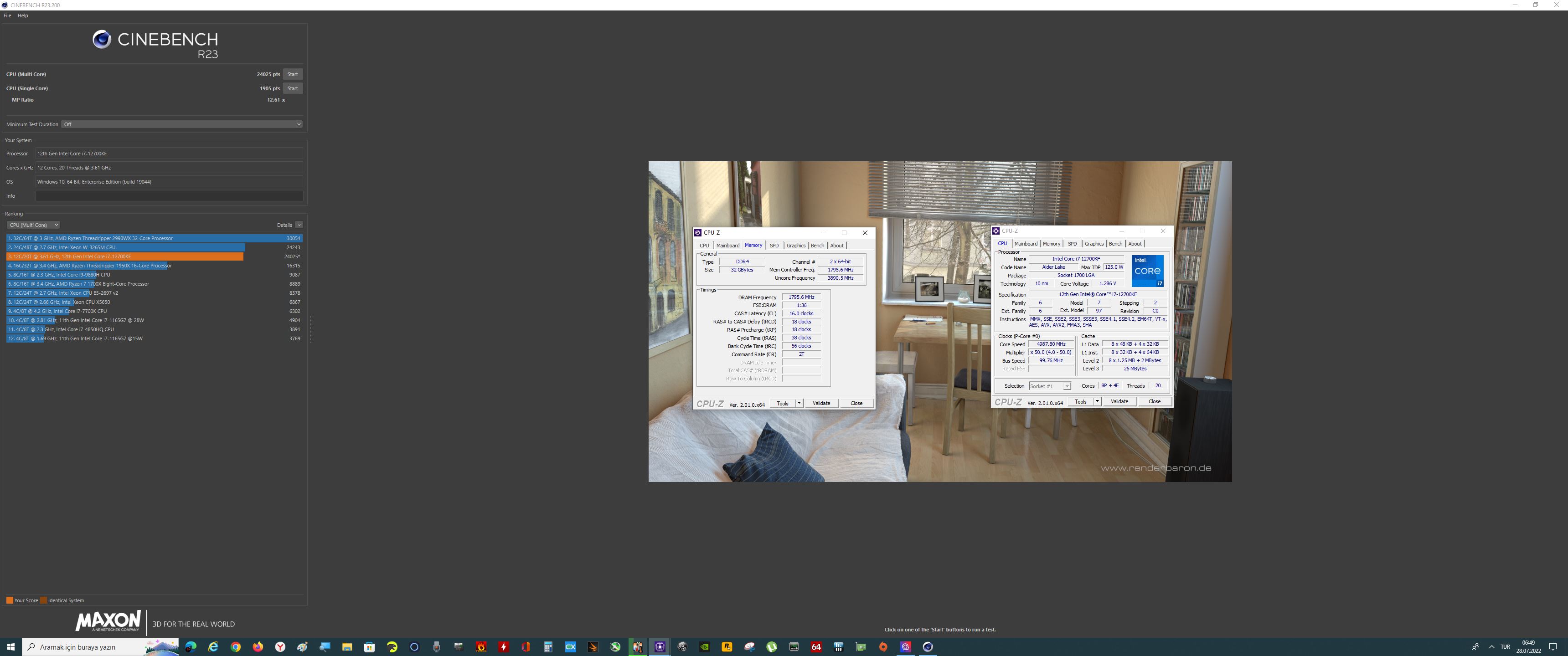
Task: Open the active CPU-Z taskbar icon
Action: point(660,647)
